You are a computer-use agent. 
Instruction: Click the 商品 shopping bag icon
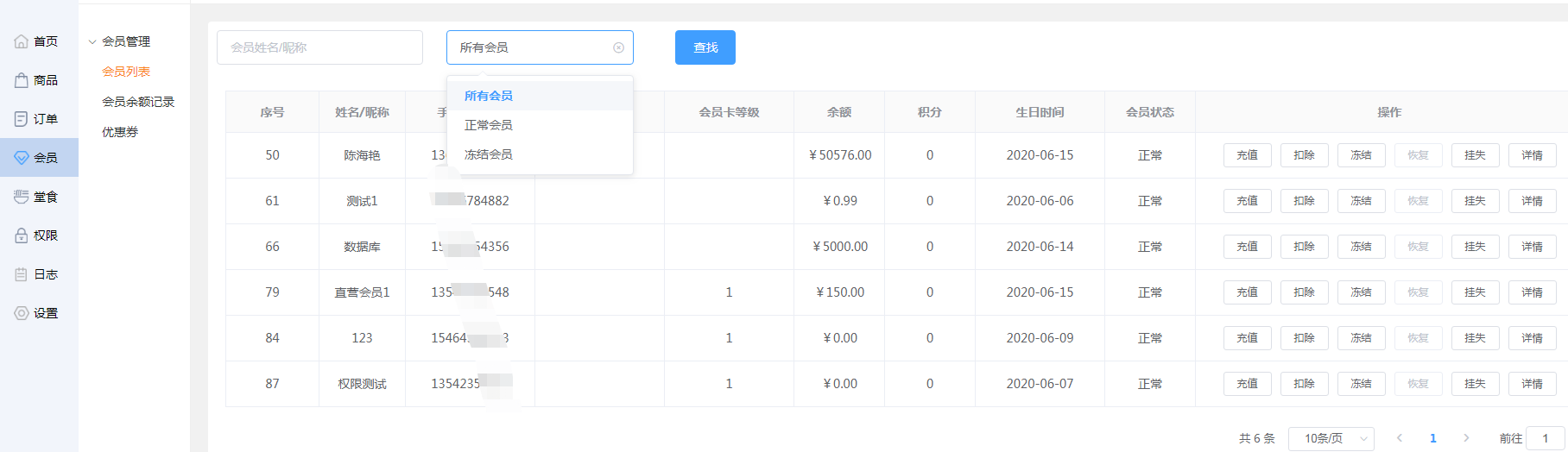(x=22, y=80)
